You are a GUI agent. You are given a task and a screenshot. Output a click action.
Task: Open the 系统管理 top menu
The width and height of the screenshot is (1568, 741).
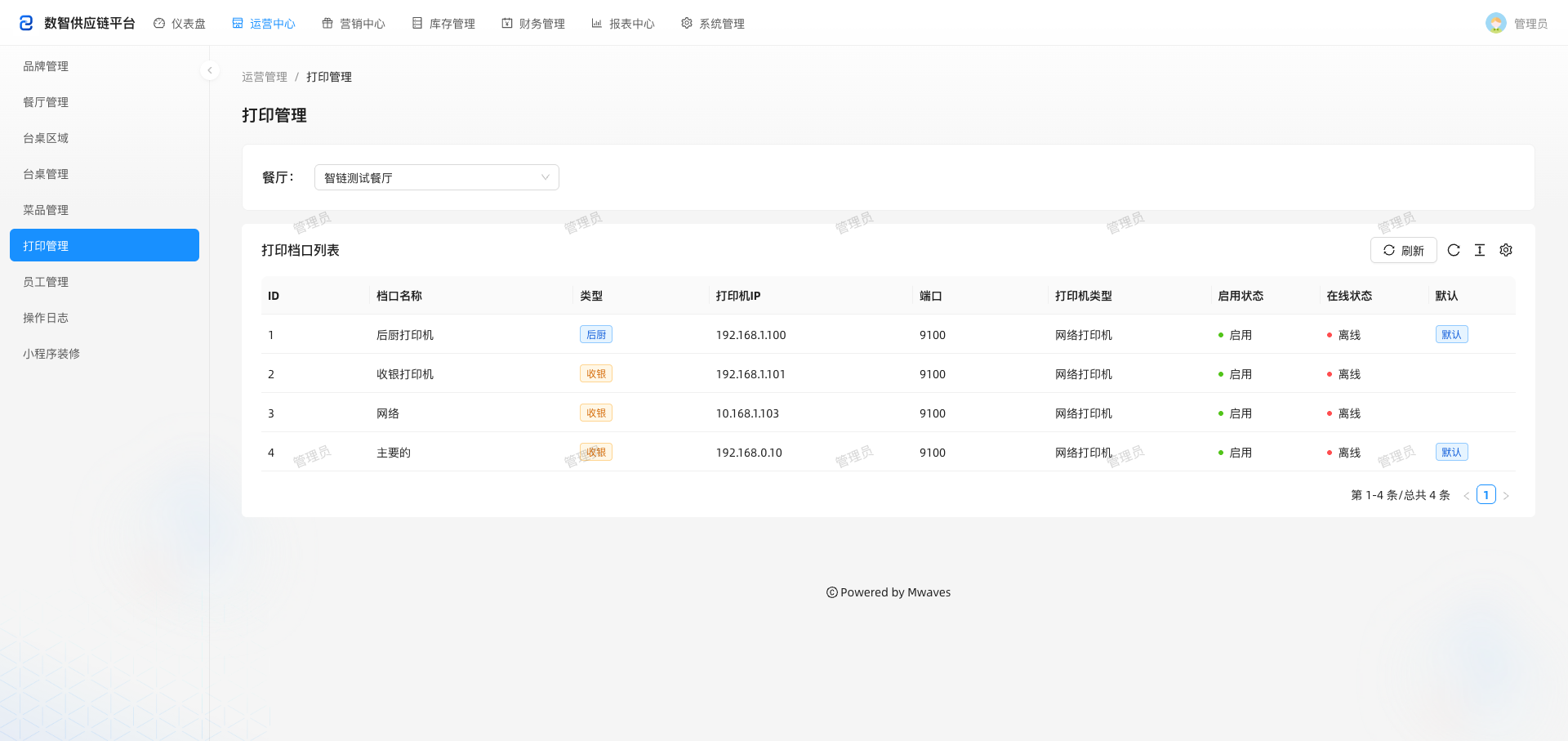coord(713,24)
